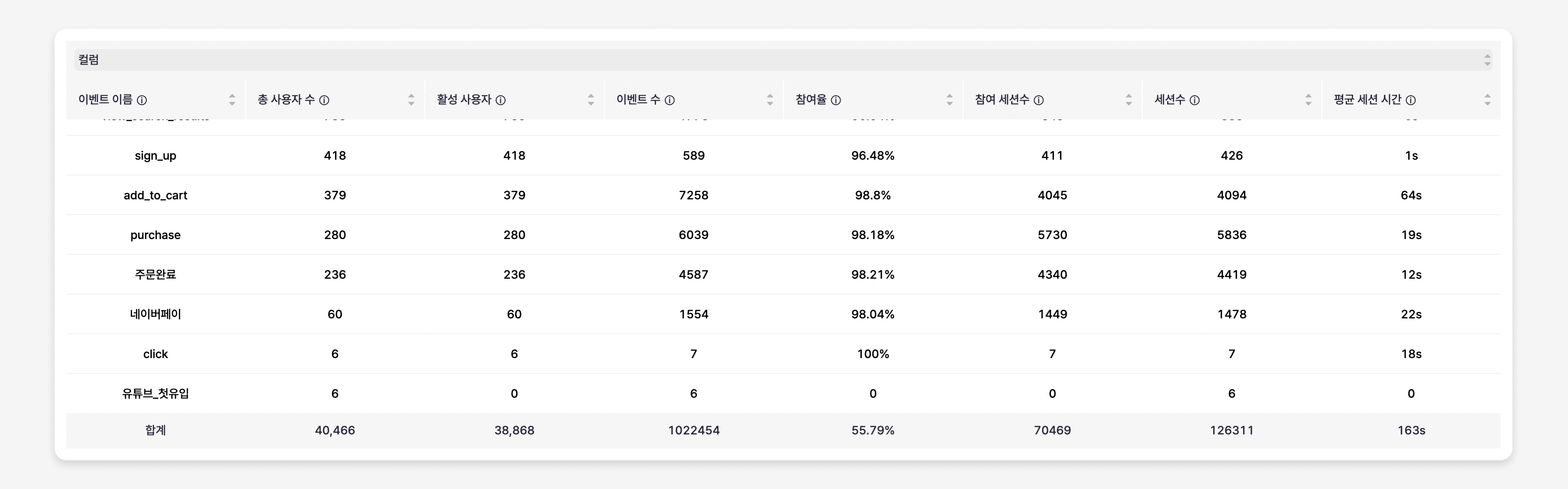The height and width of the screenshot is (489, 1568).
Task: Click the stepper arrows on the 컬럼 bar
Action: [x=1488, y=60]
